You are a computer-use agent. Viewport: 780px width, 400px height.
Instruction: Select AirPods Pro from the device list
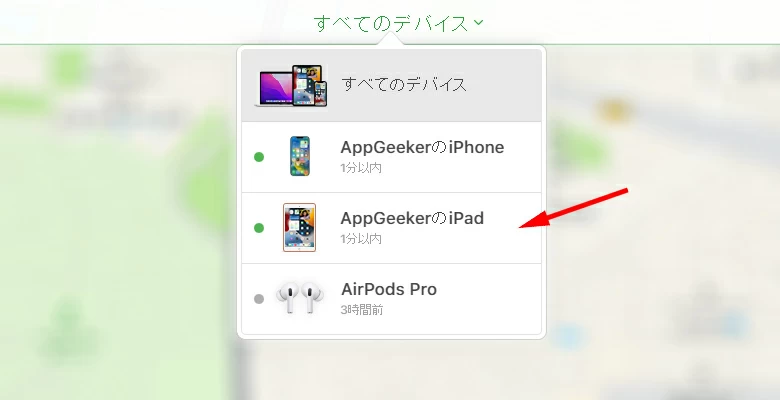391,299
